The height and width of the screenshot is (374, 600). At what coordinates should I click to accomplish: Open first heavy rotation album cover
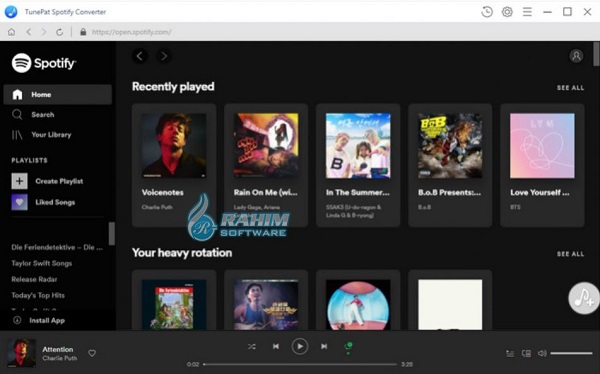(174, 305)
